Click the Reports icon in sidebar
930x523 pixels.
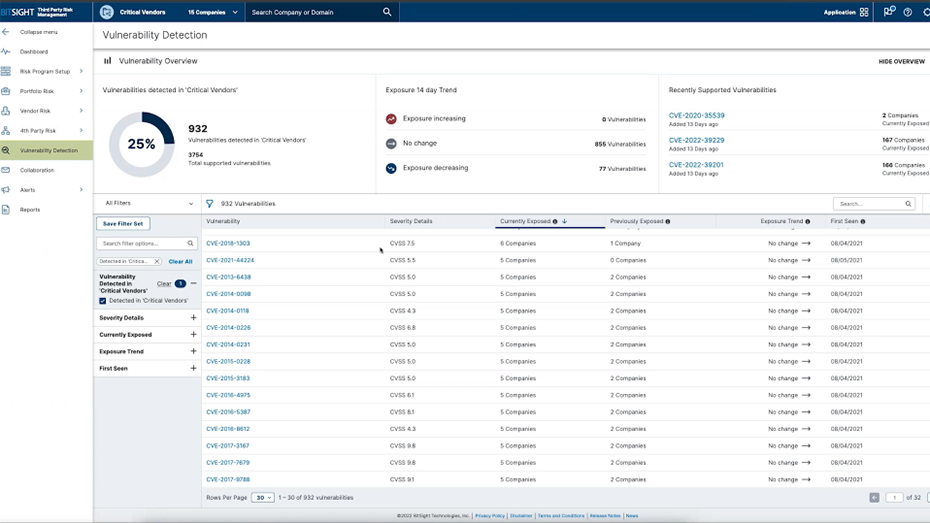tap(6, 210)
